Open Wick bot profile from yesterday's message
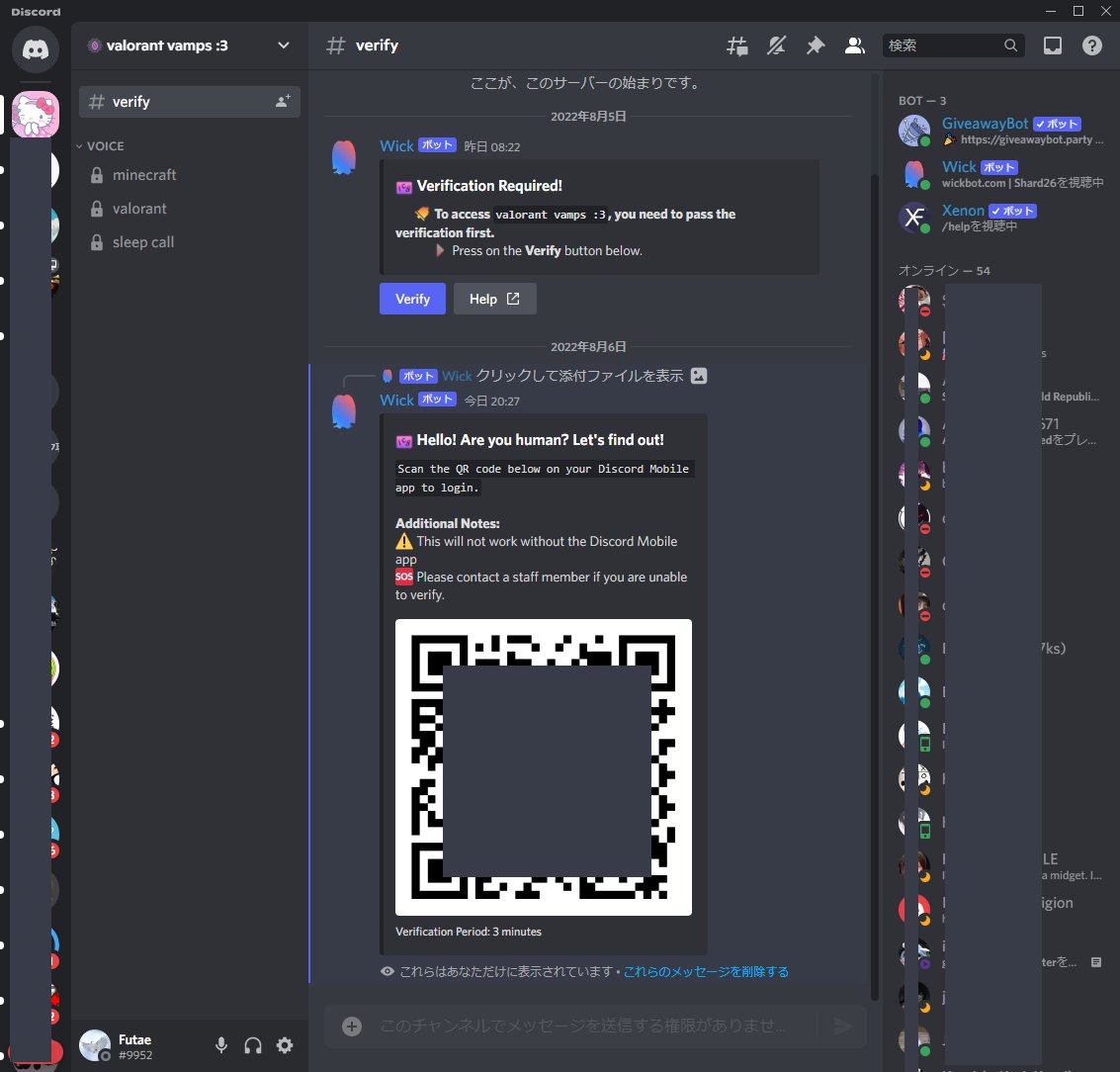This screenshot has height=1072, width=1120. pos(396,145)
